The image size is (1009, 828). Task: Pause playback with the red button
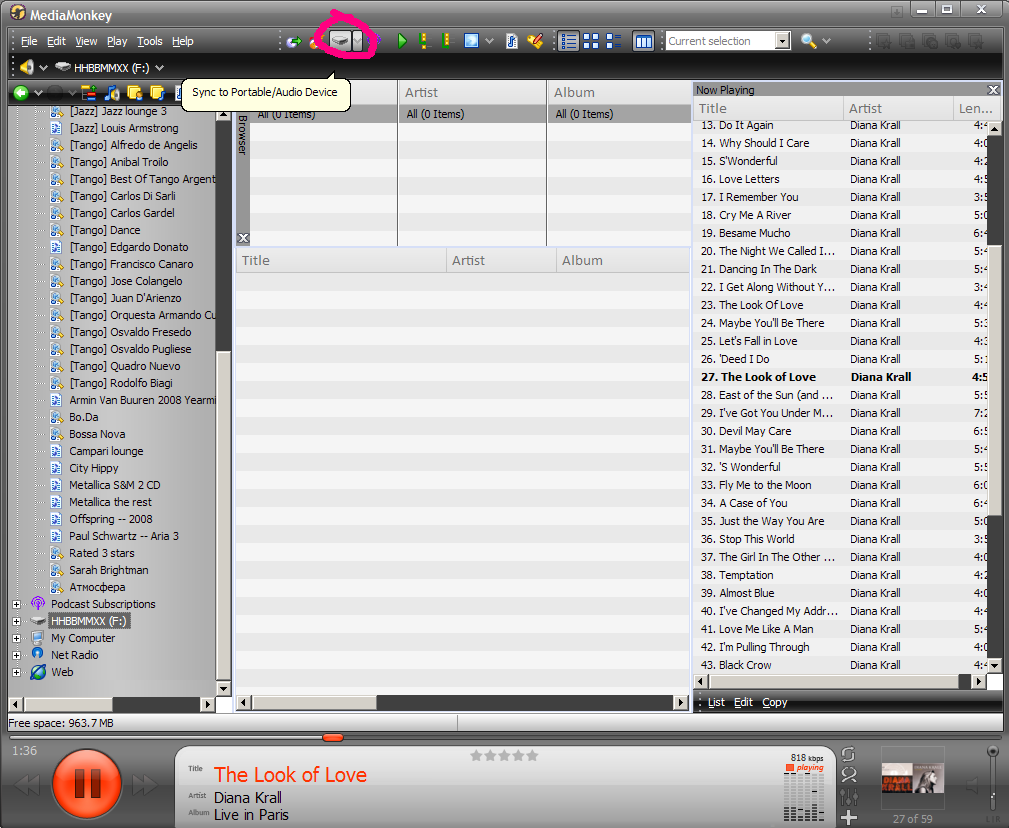87,783
